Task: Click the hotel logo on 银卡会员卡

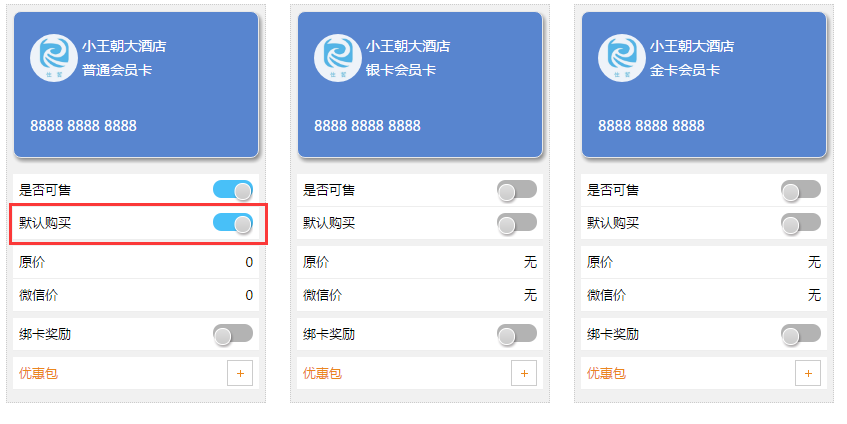Action: (338, 58)
